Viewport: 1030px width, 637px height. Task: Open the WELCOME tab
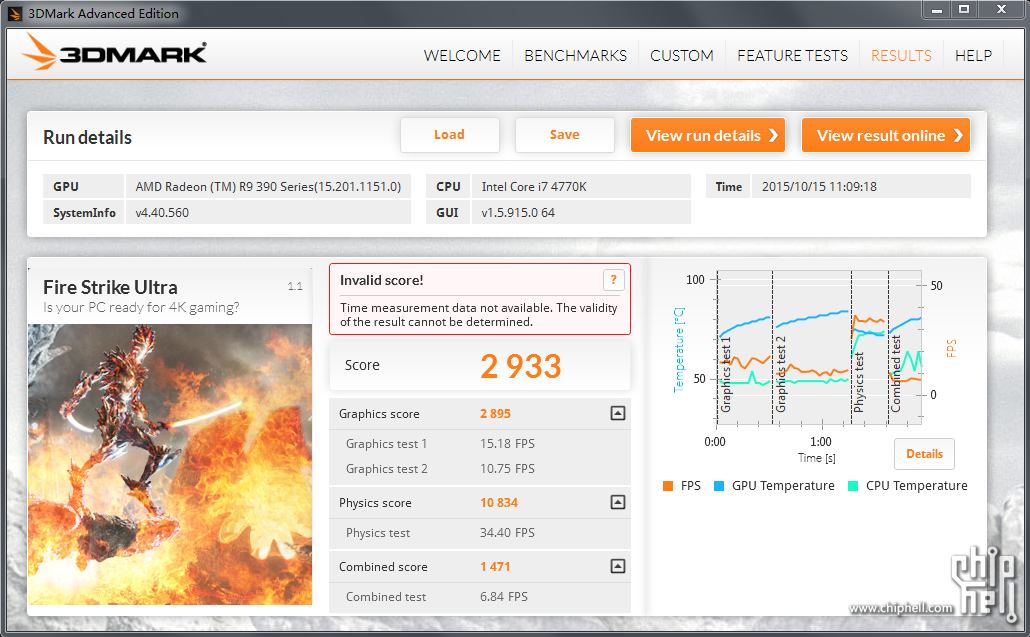[462, 56]
